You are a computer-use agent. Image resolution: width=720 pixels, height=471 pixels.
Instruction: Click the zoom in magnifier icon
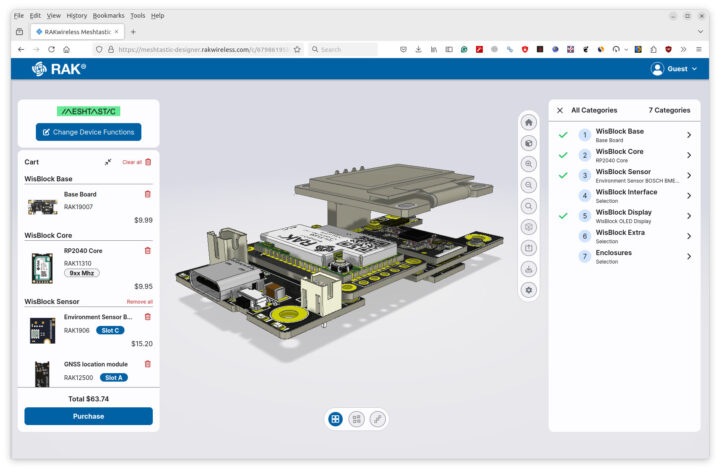point(529,164)
